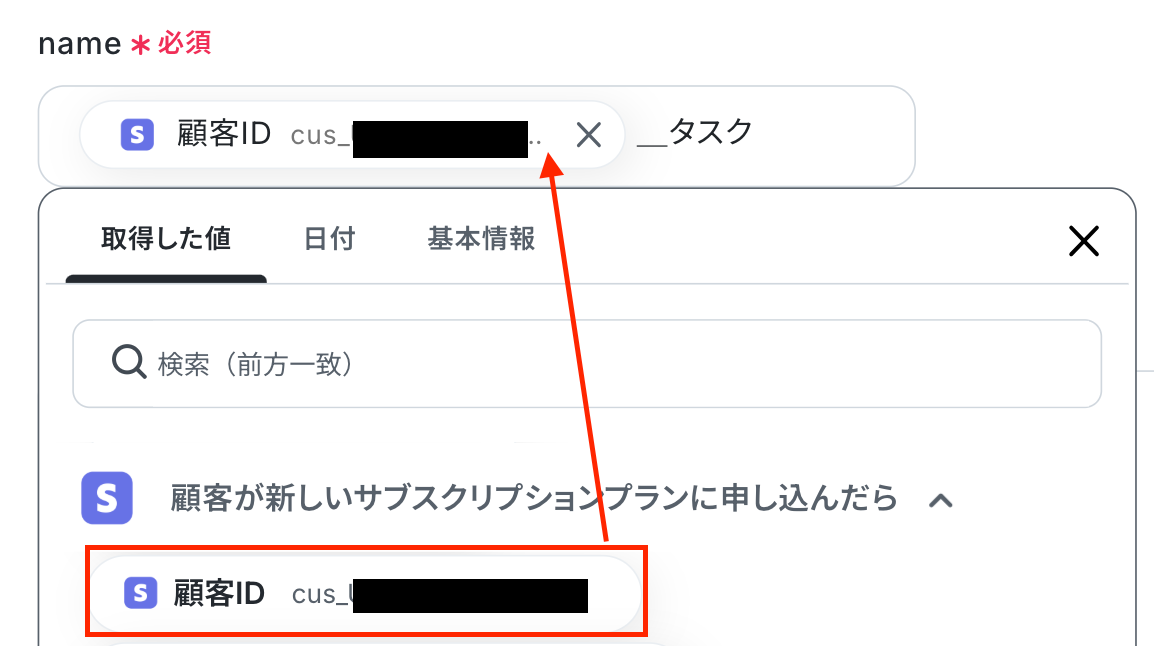The width and height of the screenshot is (1154, 646).
Task: Click empty area right of __タスク in name field
Action: (832, 135)
